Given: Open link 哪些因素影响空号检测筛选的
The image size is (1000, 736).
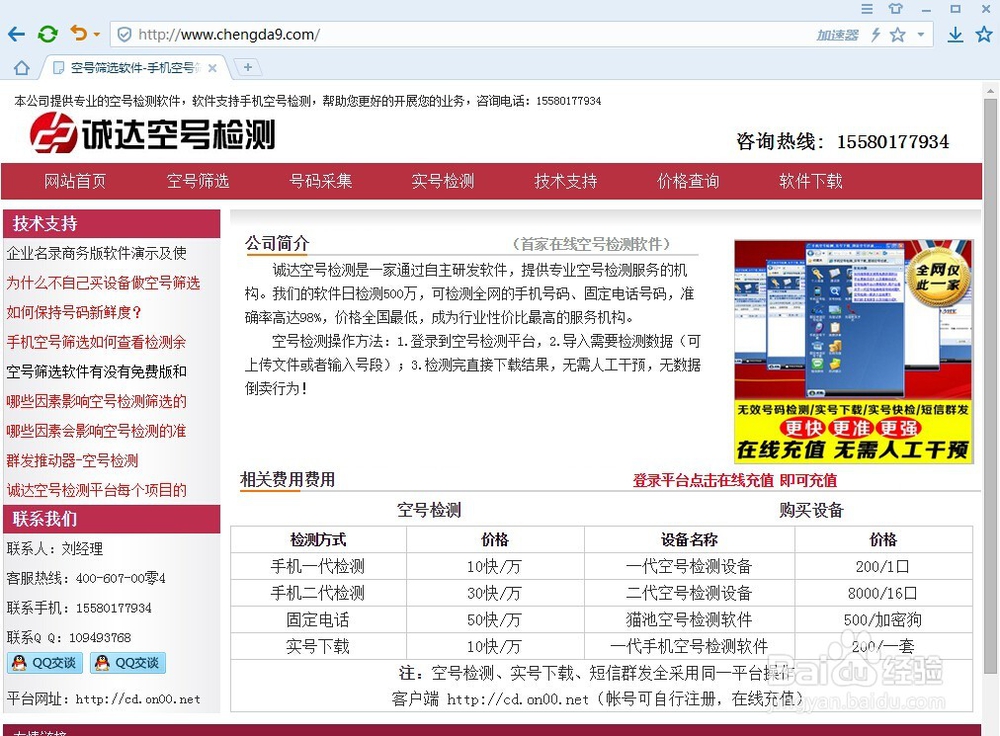Looking at the screenshot, I should [x=96, y=401].
